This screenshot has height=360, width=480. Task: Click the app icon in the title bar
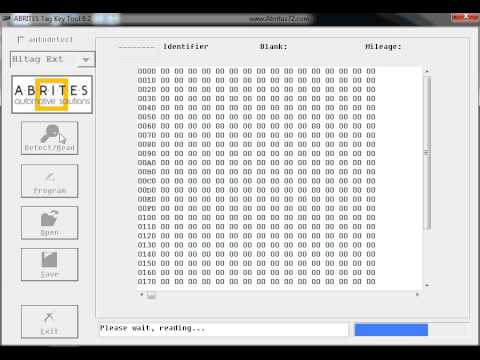click(x=6, y=19)
